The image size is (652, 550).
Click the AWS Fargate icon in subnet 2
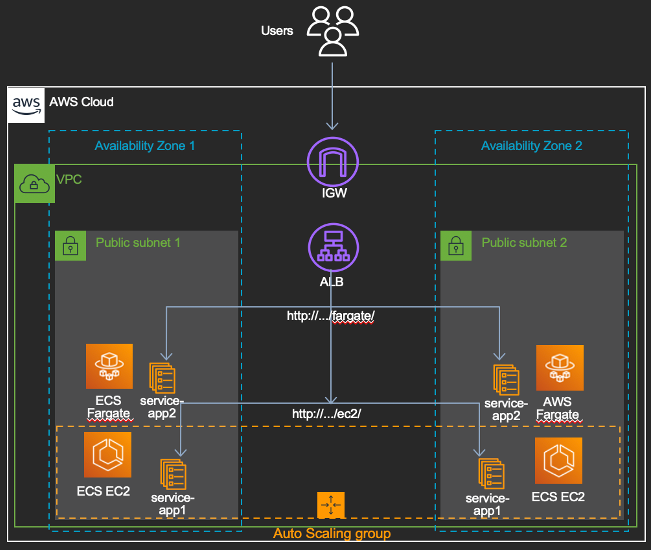click(560, 367)
